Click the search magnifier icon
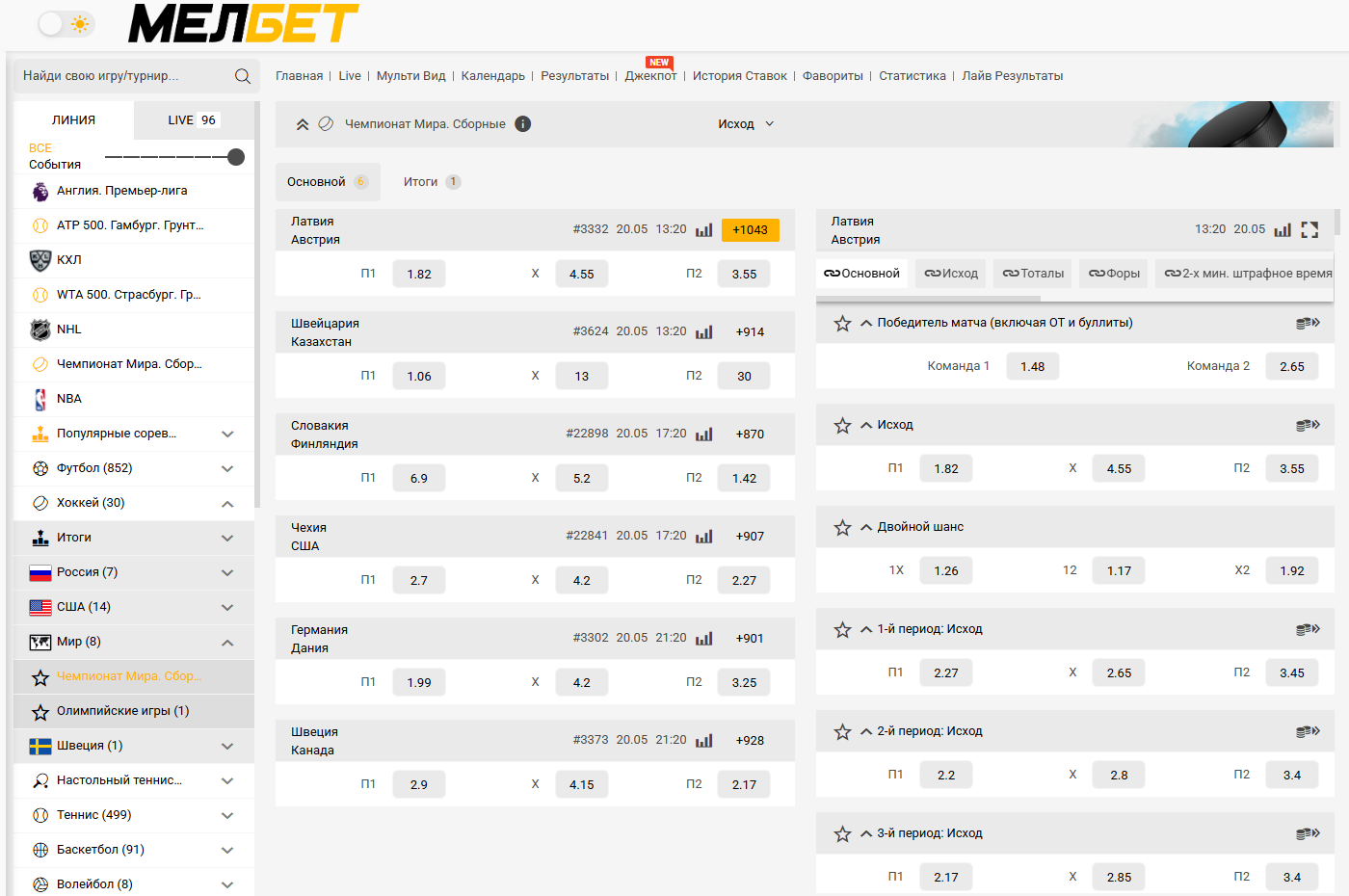Screen dimensions: 1349x896 point(243,76)
